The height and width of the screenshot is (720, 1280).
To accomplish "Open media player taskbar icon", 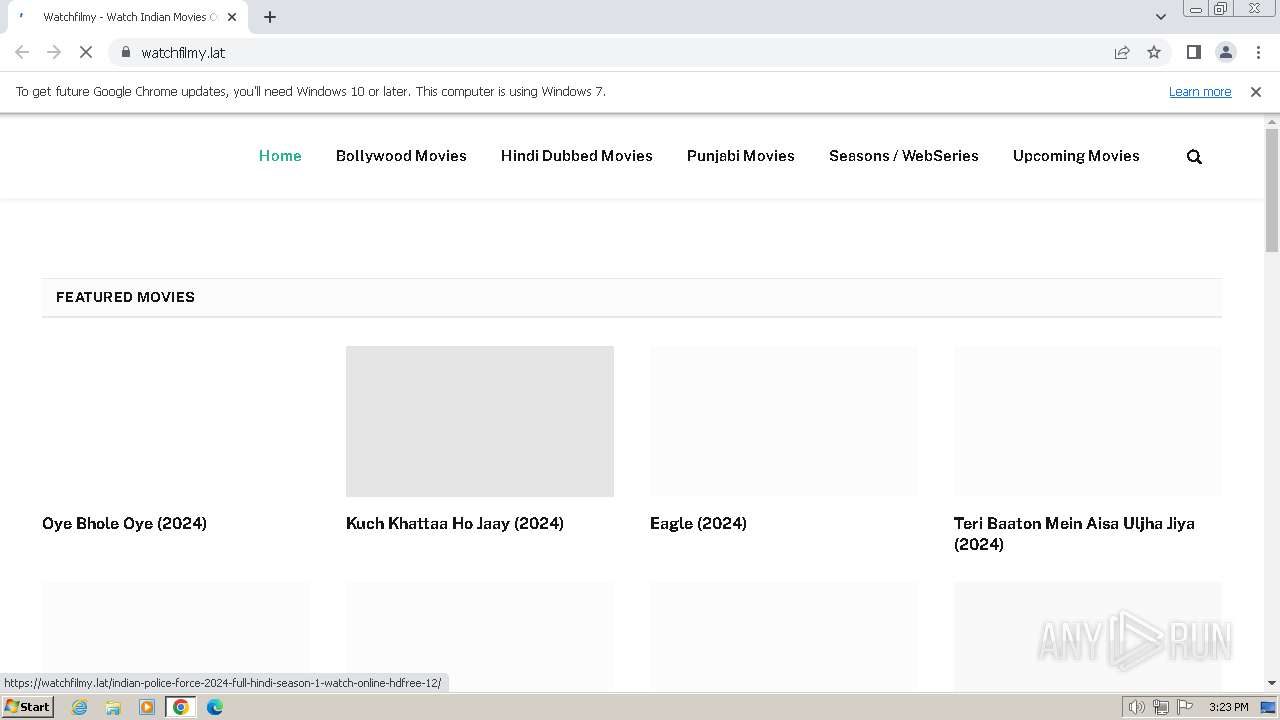I will click(147, 707).
